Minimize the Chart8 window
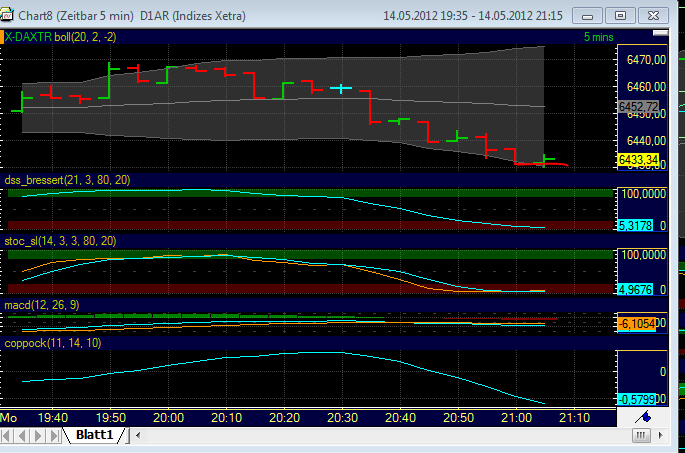 587,16
